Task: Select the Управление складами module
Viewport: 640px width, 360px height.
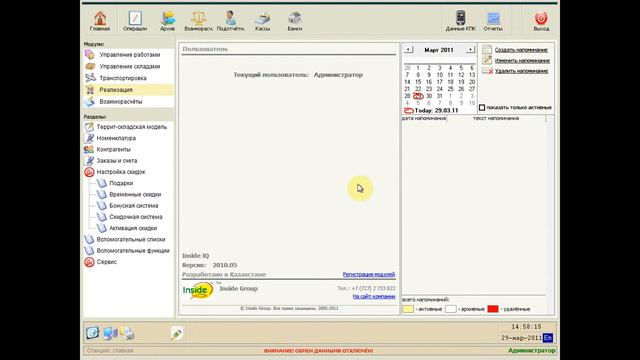Action: click(129, 66)
